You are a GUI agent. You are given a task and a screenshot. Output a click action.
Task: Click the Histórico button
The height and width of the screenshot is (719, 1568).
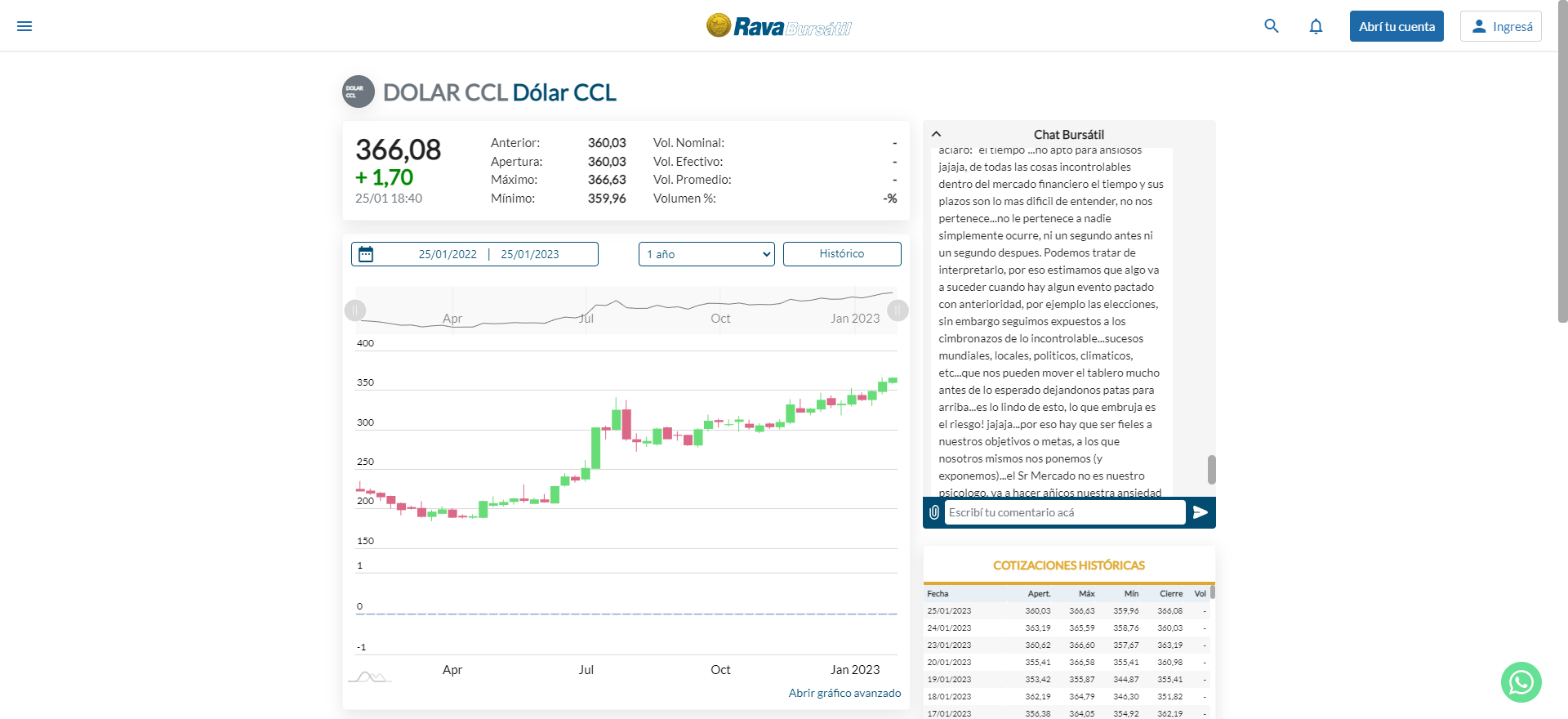(842, 254)
